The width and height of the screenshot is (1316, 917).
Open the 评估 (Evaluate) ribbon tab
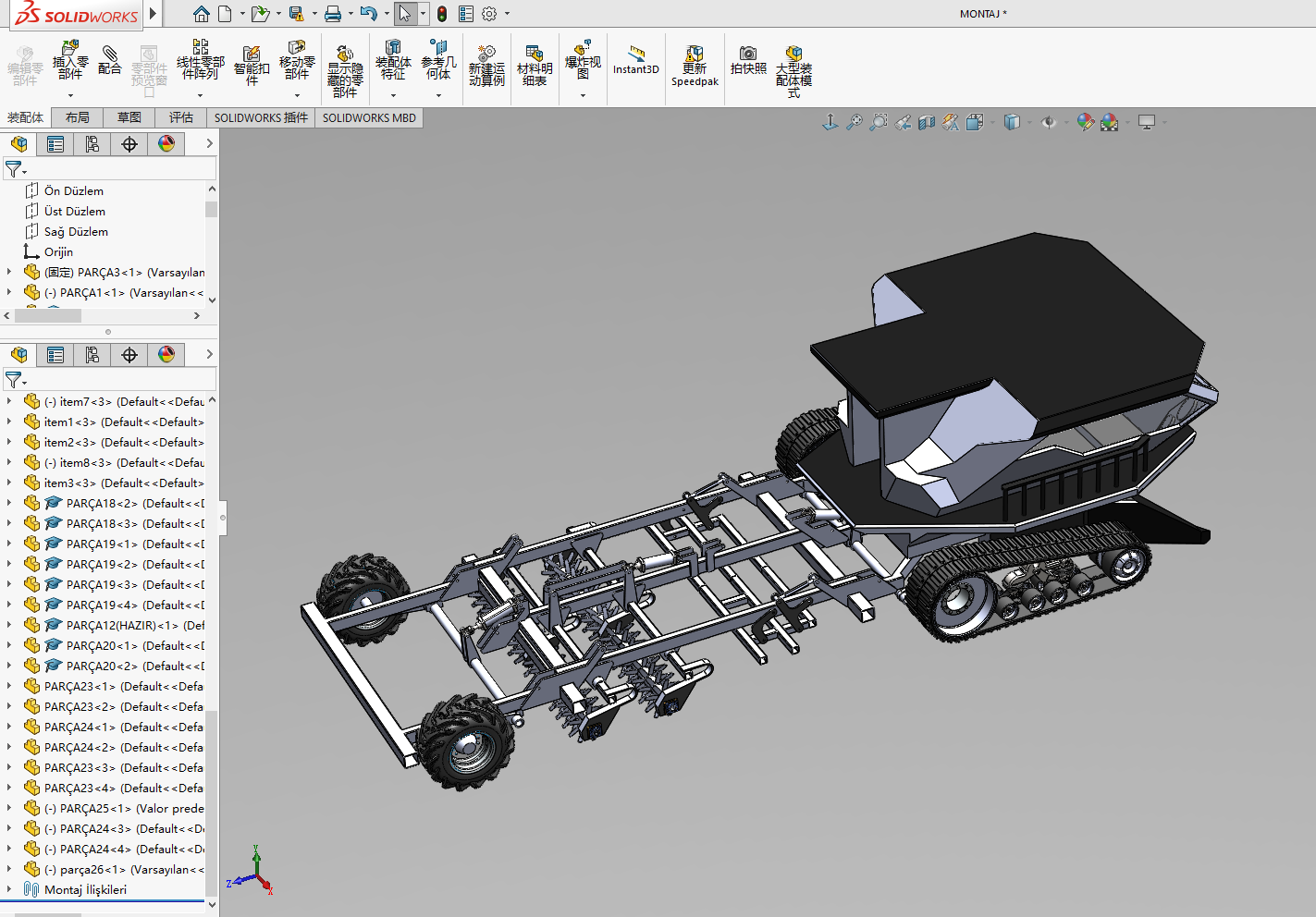pyautogui.click(x=181, y=117)
